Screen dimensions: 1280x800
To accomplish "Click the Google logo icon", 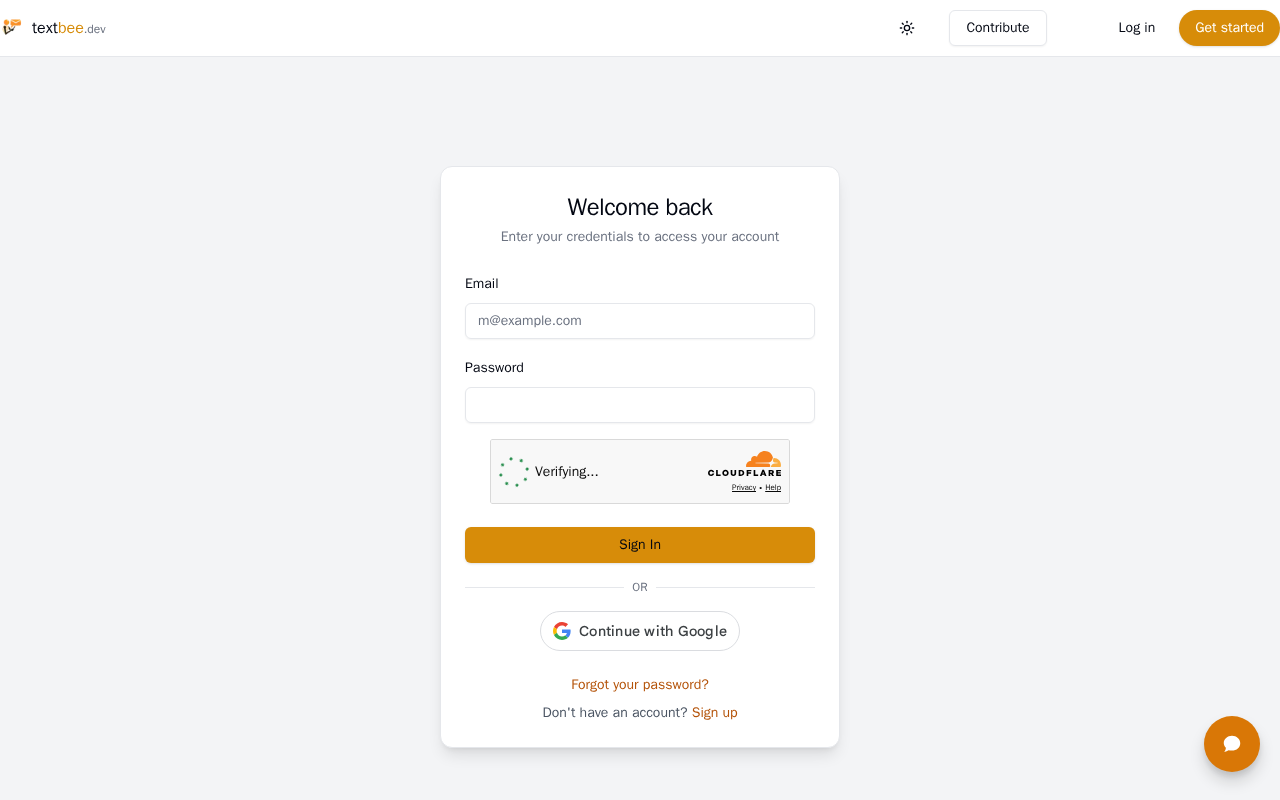I will coord(562,631).
